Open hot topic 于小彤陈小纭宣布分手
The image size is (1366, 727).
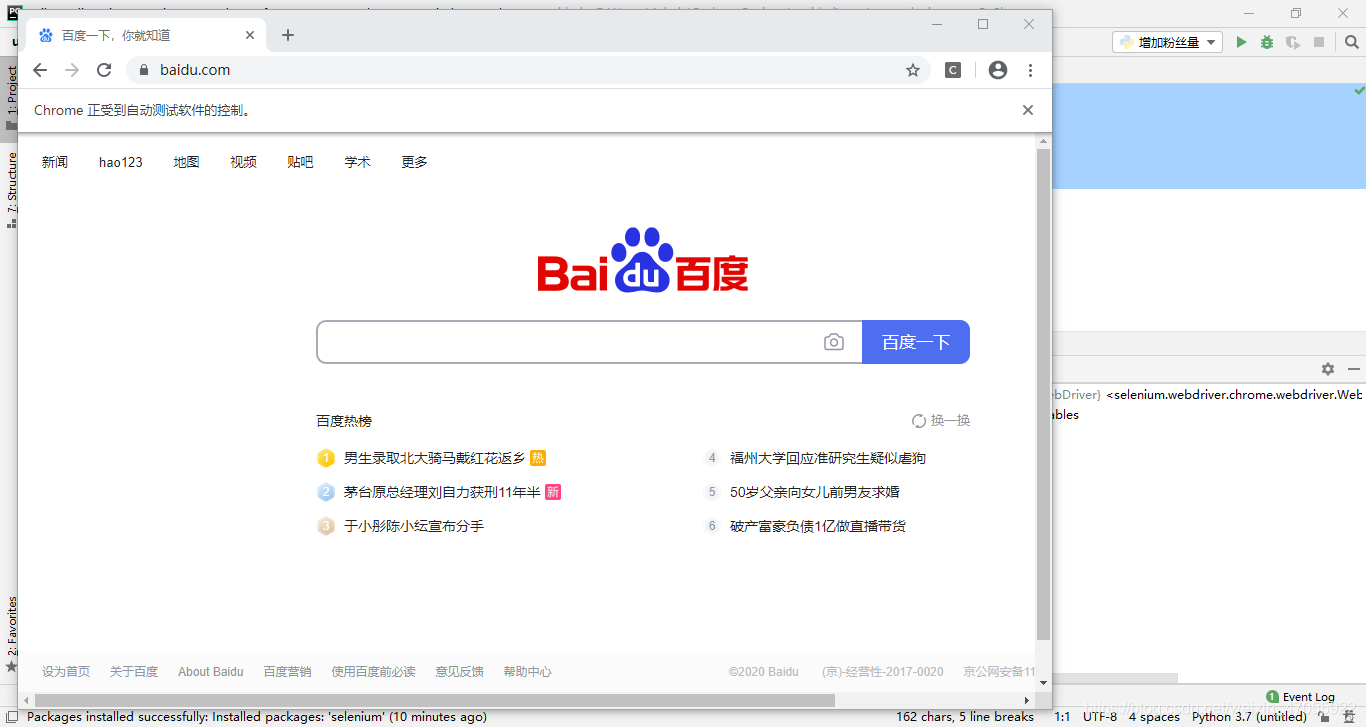point(414,526)
